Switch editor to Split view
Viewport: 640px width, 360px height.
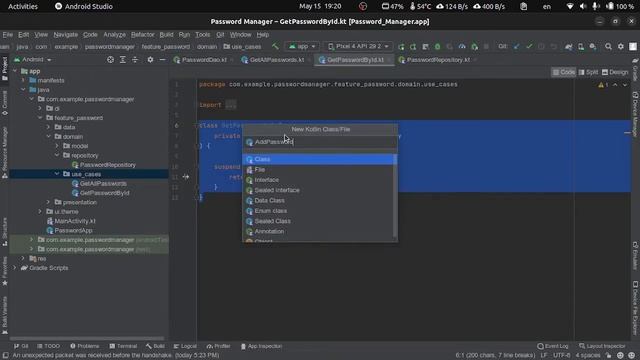click(x=588, y=72)
